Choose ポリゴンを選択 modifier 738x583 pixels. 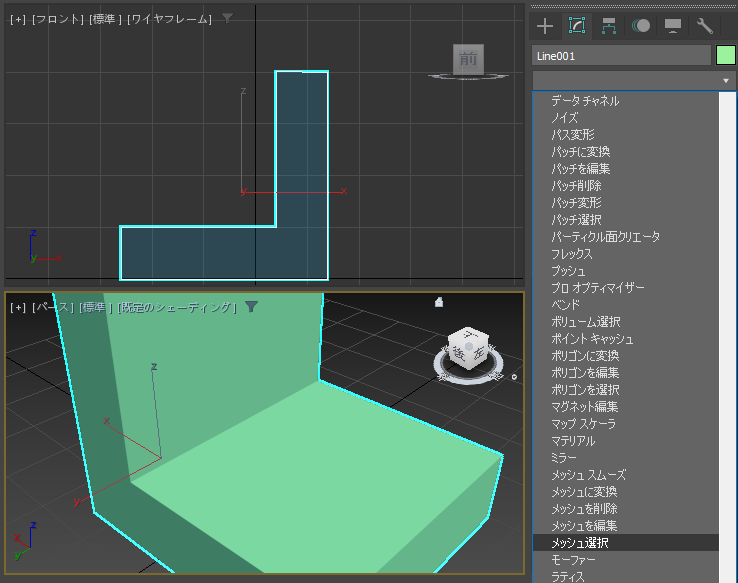point(626,389)
